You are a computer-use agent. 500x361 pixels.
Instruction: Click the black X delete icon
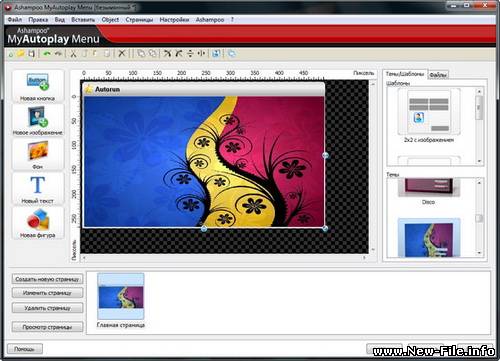[x=122, y=53]
